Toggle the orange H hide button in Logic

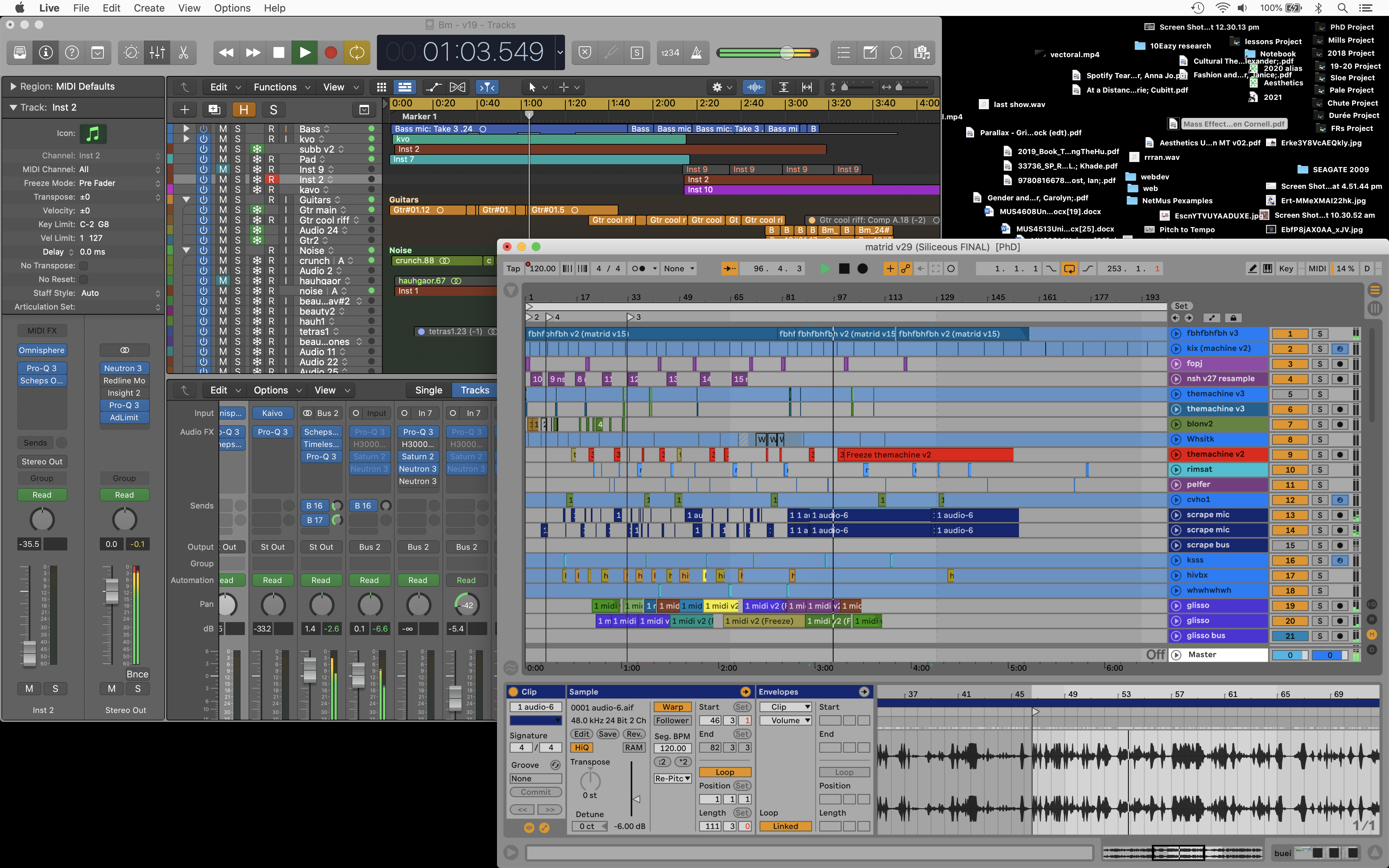pos(244,109)
